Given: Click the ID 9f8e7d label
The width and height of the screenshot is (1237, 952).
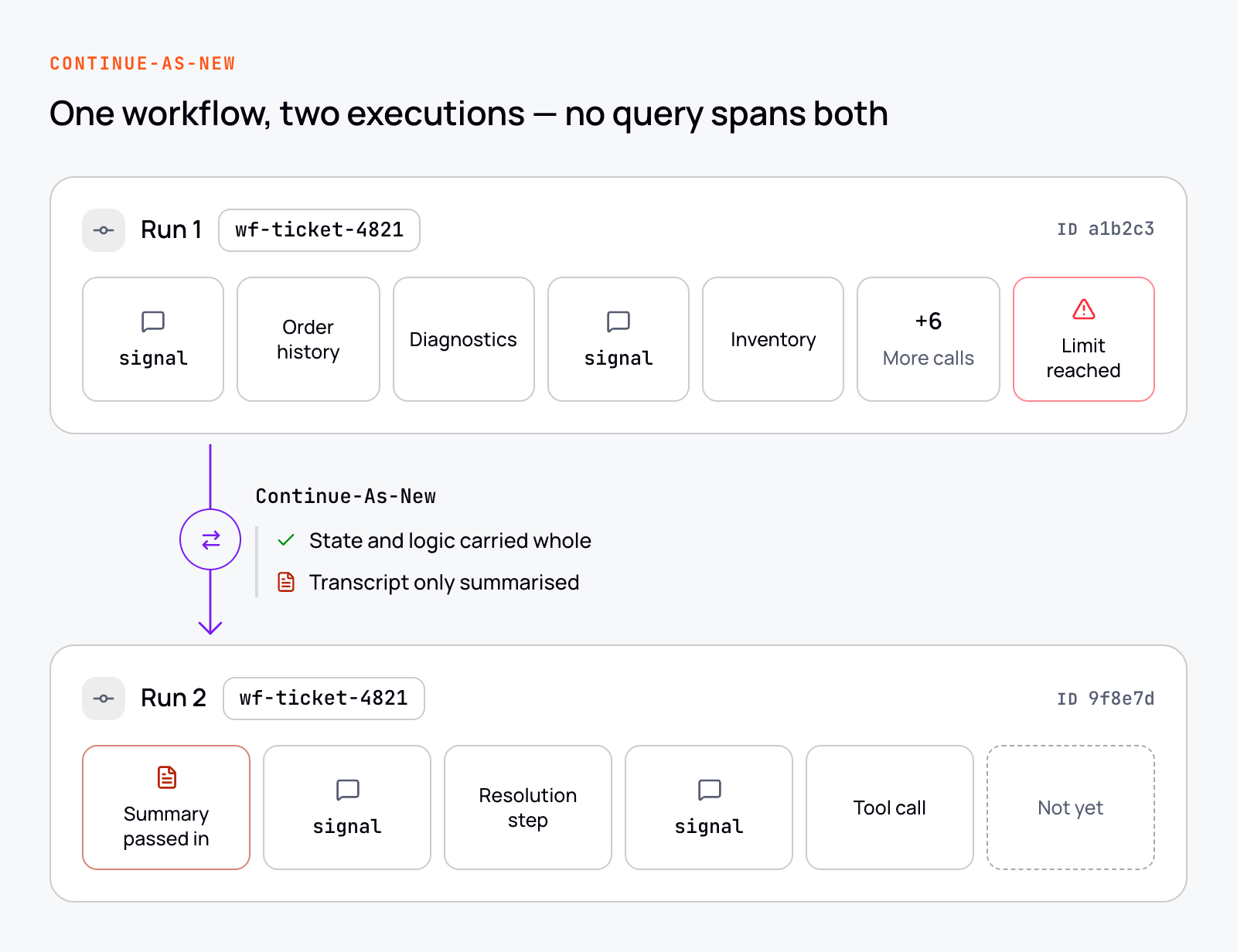Looking at the screenshot, I should [x=1106, y=699].
